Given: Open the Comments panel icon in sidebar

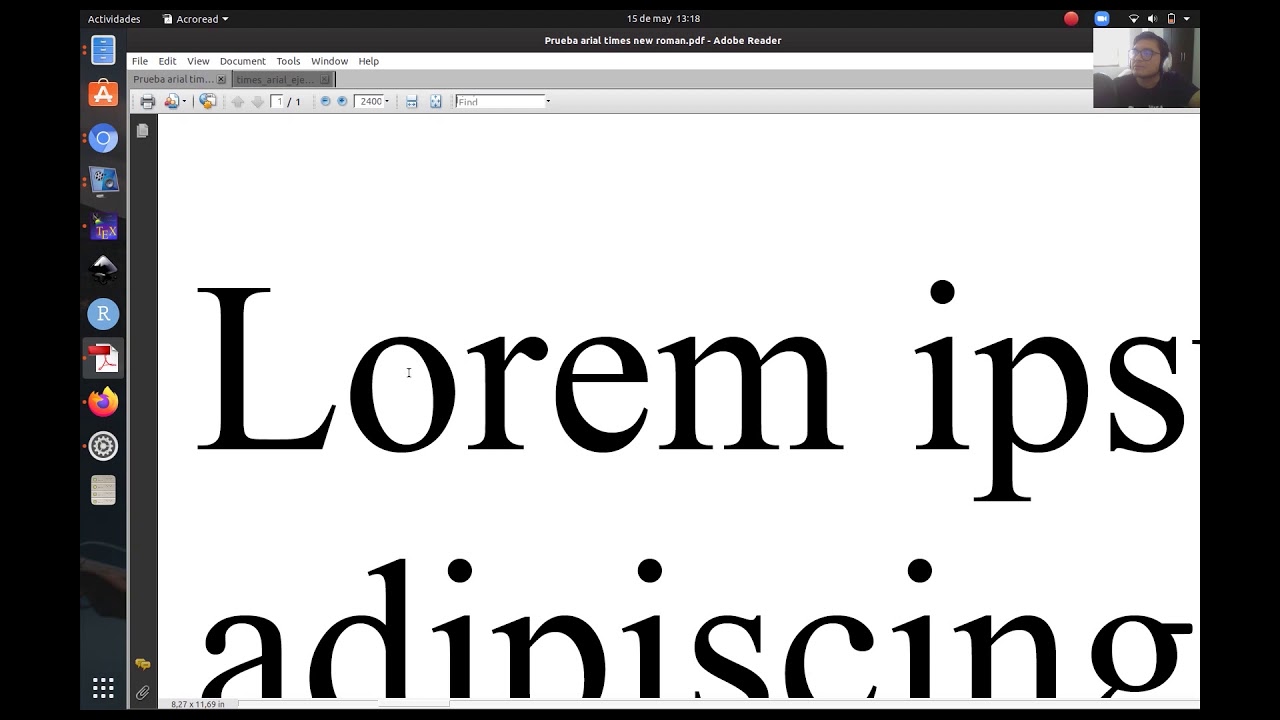Looking at the screenshot, I should click(x=142, y=664).
